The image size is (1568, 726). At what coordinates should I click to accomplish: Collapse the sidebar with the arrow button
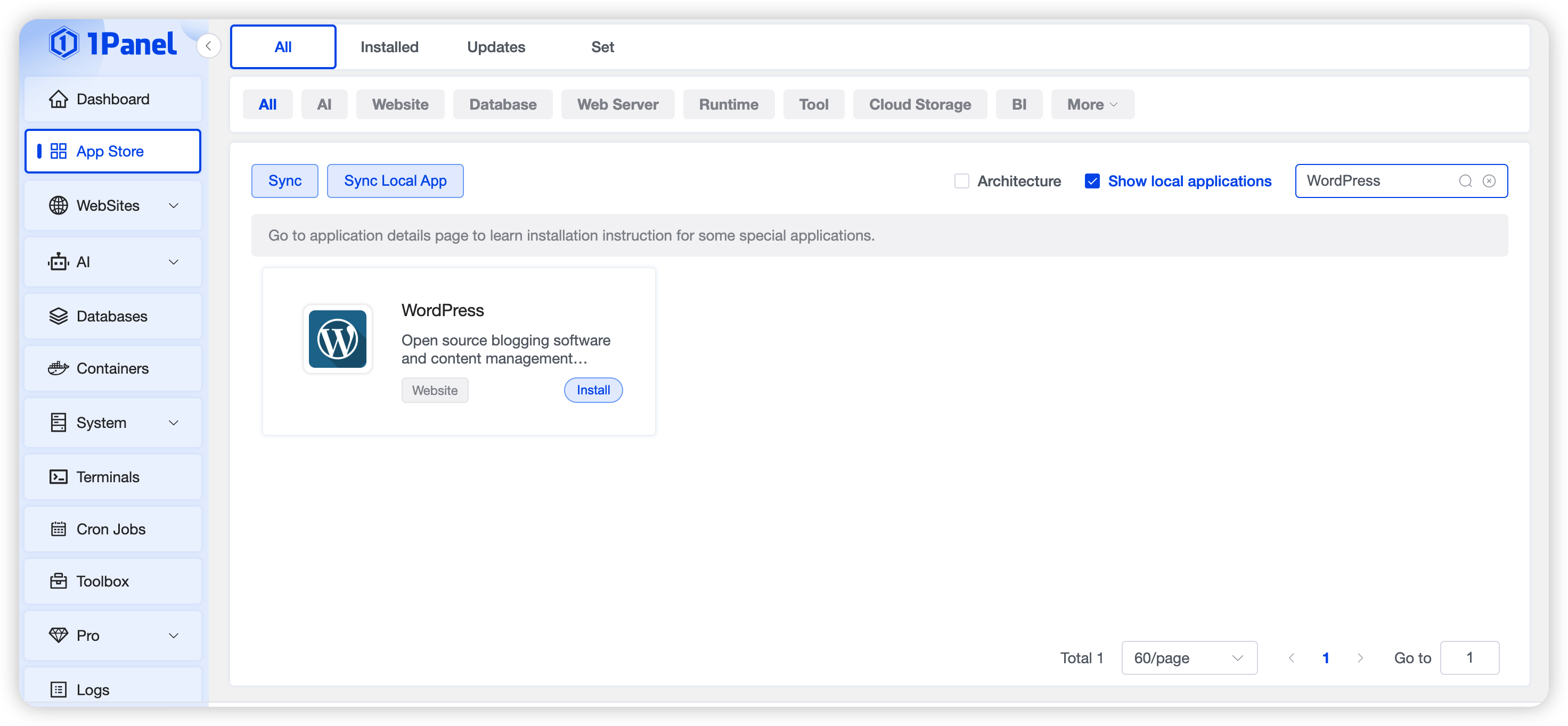208,46
